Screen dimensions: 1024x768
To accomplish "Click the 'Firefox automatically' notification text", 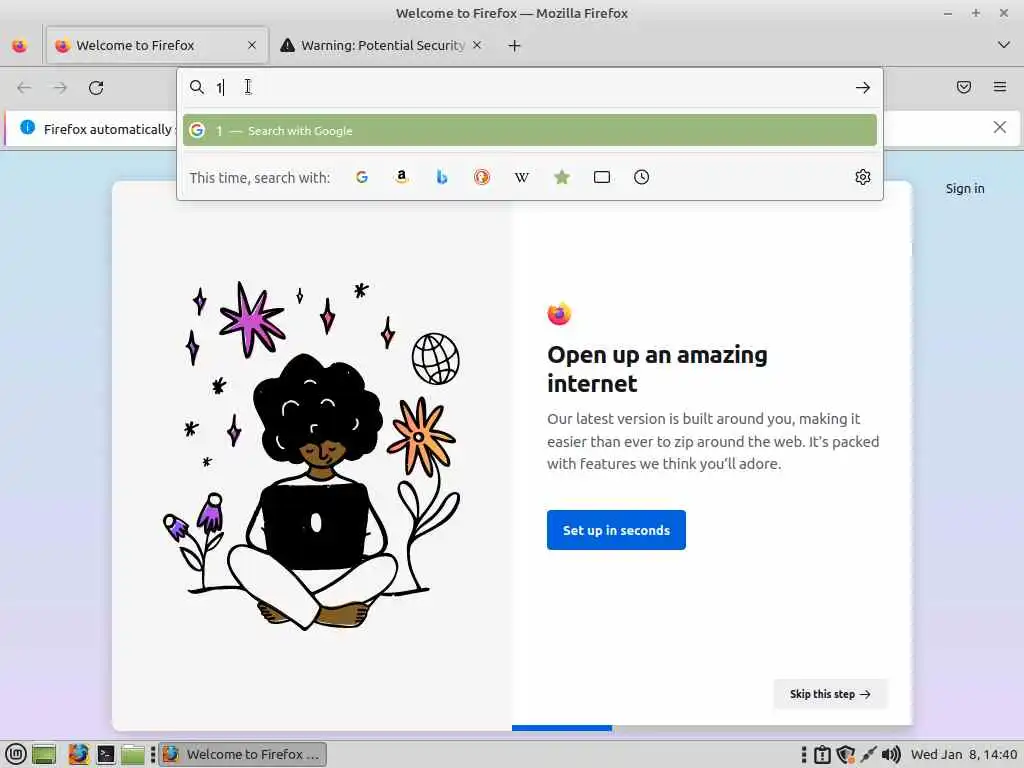I will point(108,129).
